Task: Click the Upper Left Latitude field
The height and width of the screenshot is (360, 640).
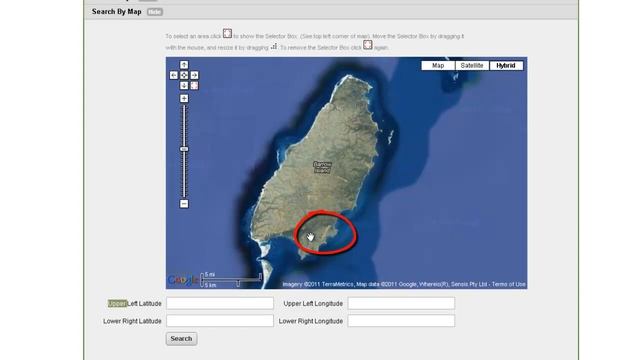Action: pyautogui.click(x=220, y=303)
